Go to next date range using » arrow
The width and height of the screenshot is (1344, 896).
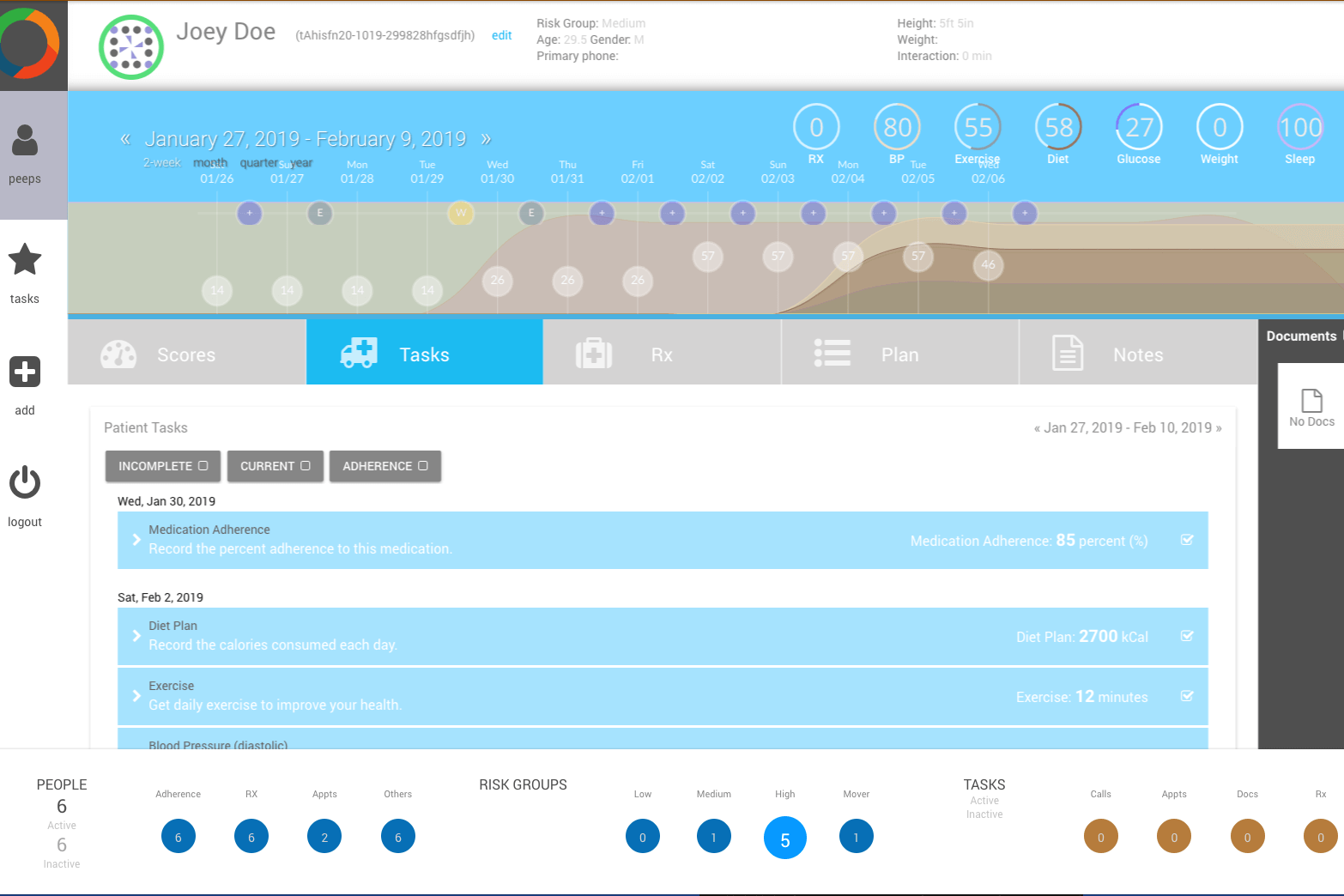coord(486,139)
